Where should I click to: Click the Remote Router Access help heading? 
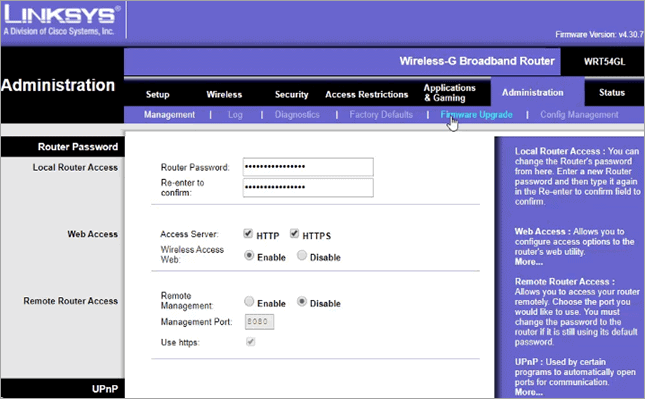[565, 282]
